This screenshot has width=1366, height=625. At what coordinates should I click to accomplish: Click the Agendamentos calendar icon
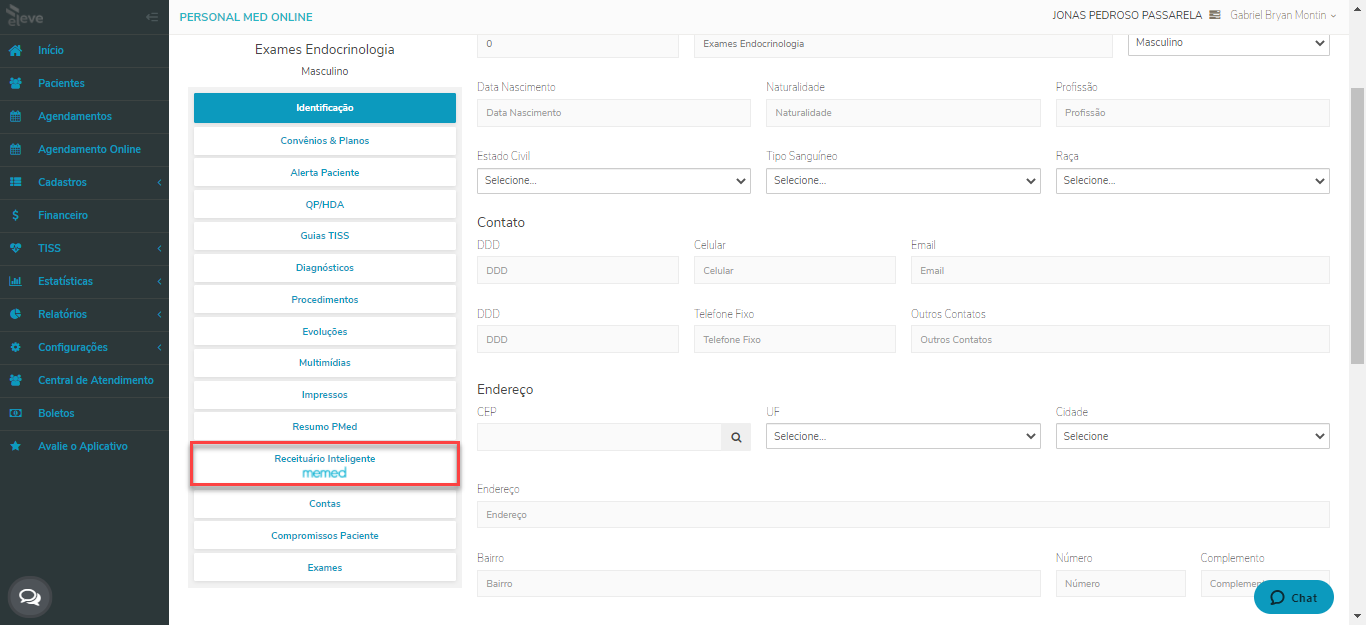(15, 116)
